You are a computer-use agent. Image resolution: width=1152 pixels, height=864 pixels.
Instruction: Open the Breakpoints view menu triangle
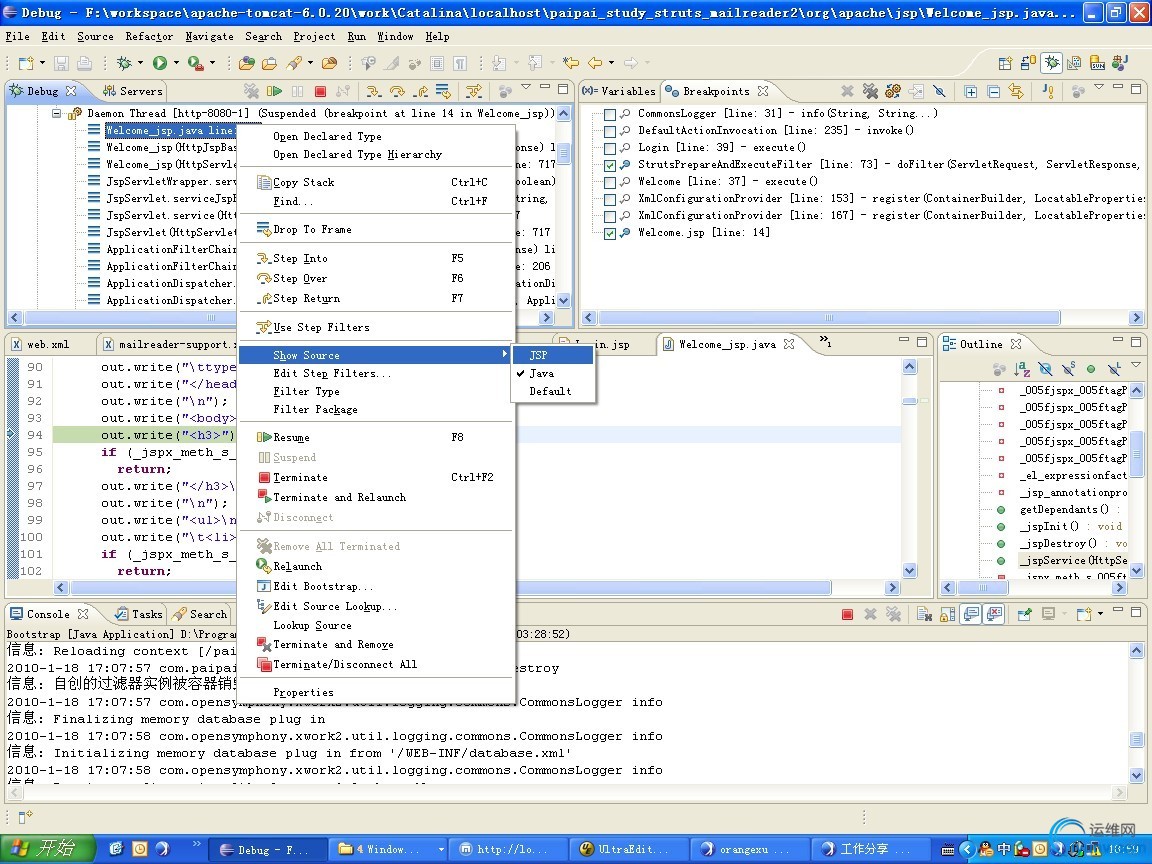coord(1099,87)
